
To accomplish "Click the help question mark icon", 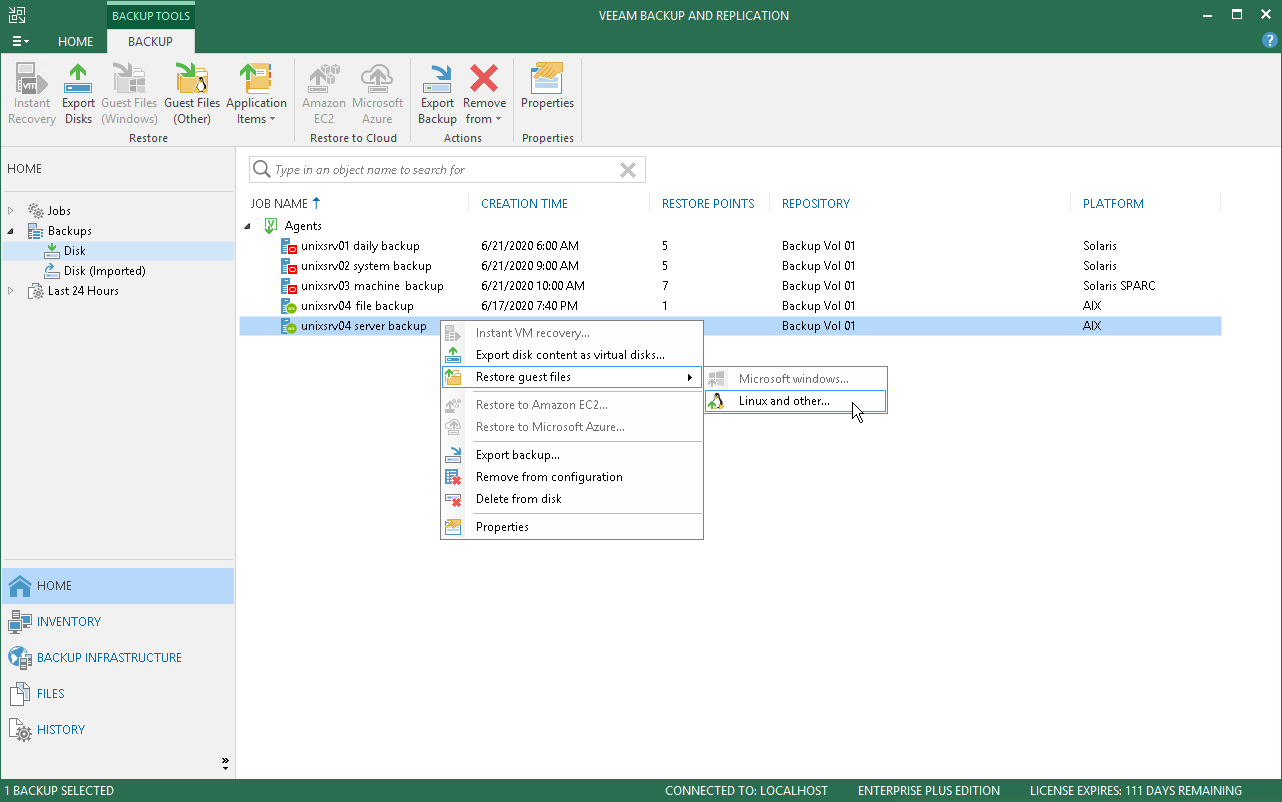I will coord(1269,41).
